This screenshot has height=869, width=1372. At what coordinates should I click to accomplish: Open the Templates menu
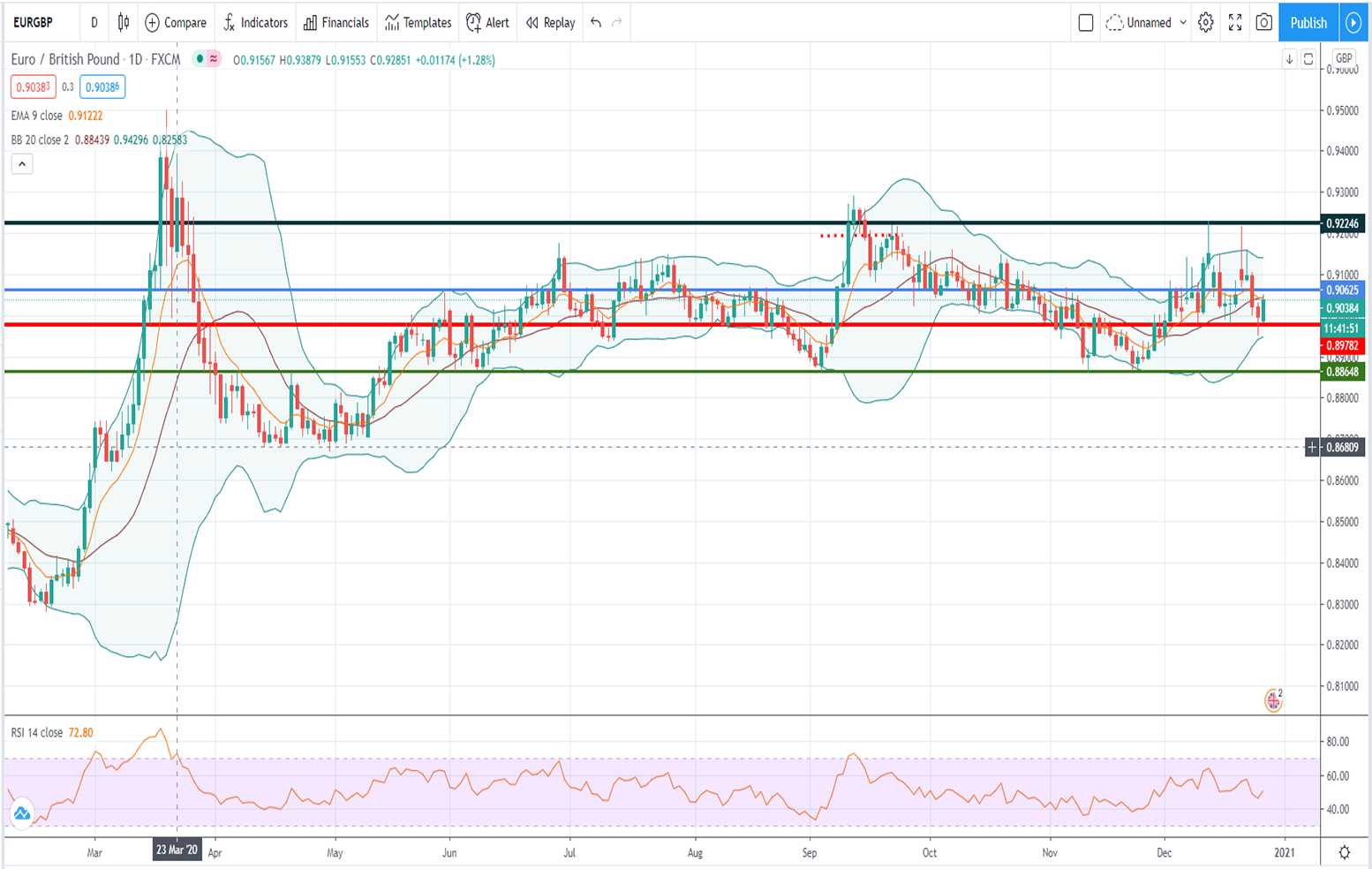point(418,23)
